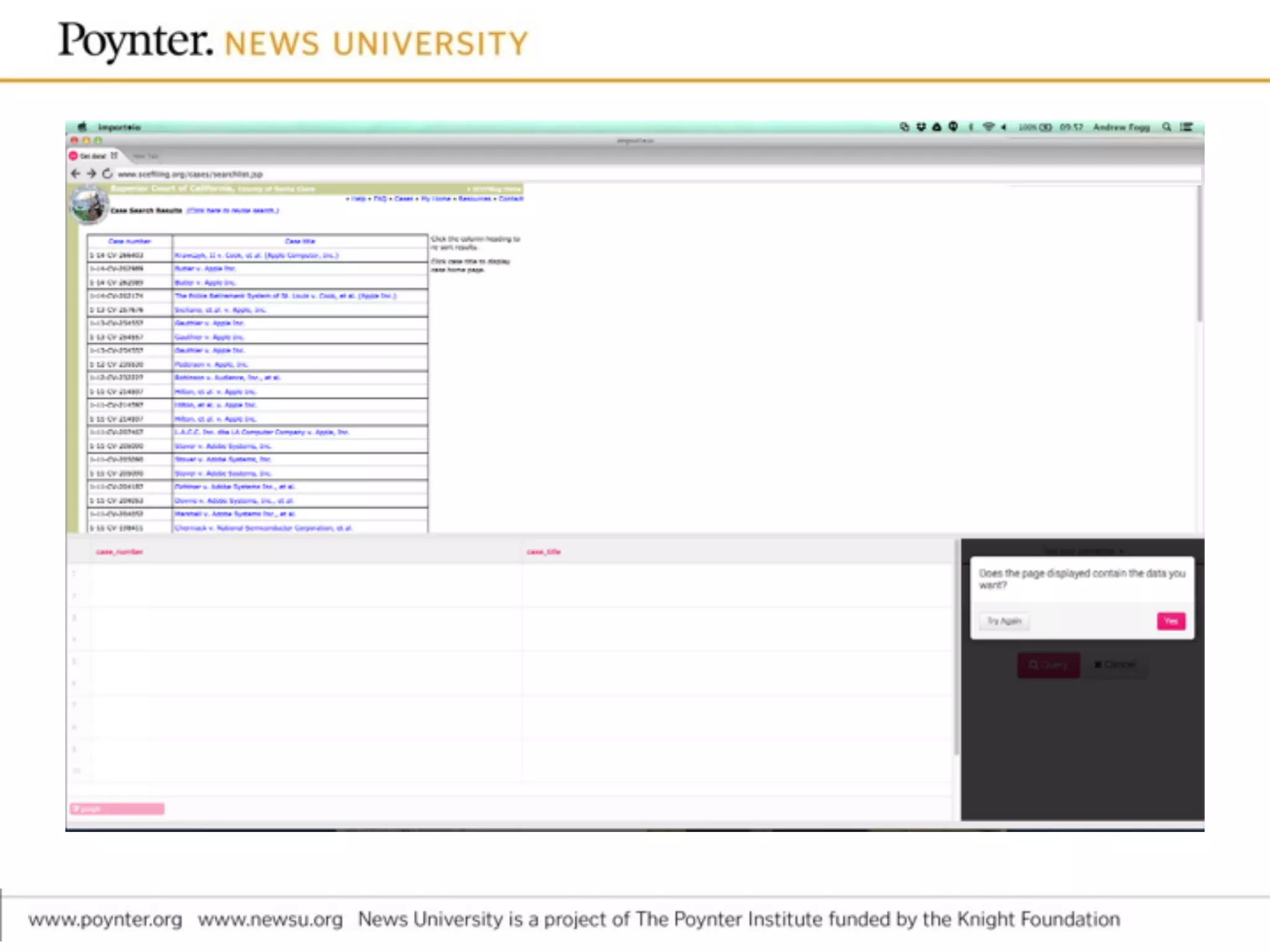Click the browser forward arrow
Screen dimensions: 1270x952
91,174
